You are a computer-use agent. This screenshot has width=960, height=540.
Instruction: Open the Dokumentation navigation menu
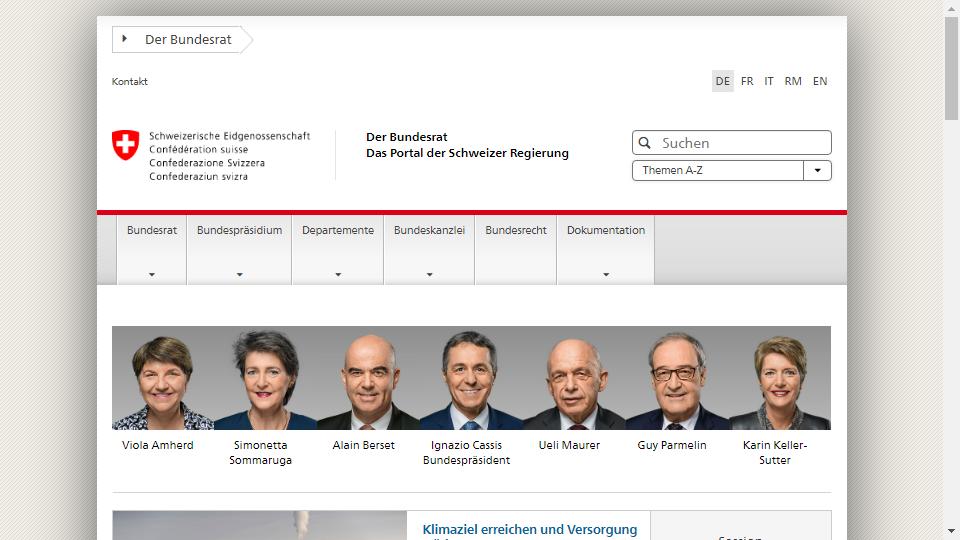pyautogui.click(x=606, y=249)
